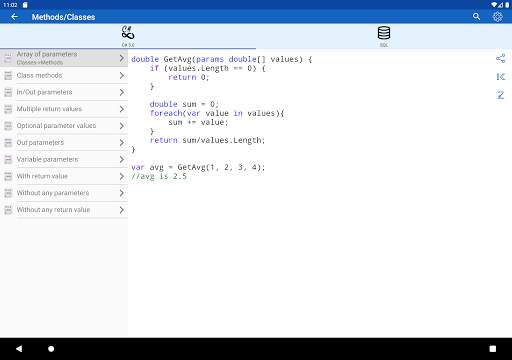Open Multiple return values entry
512x360 pixels.
click(64, 109)
